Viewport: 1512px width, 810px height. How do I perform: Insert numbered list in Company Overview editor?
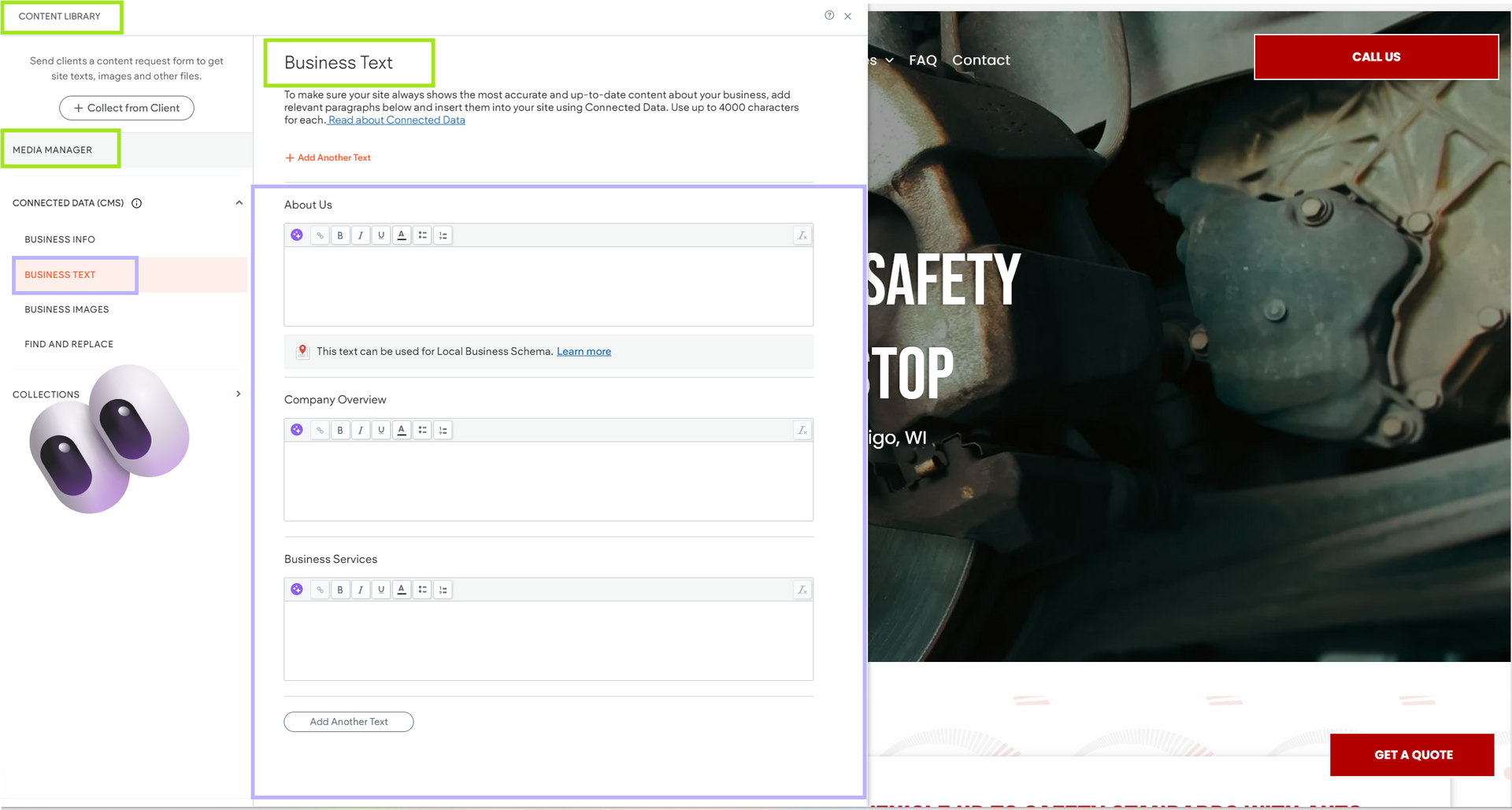point(443,431)
